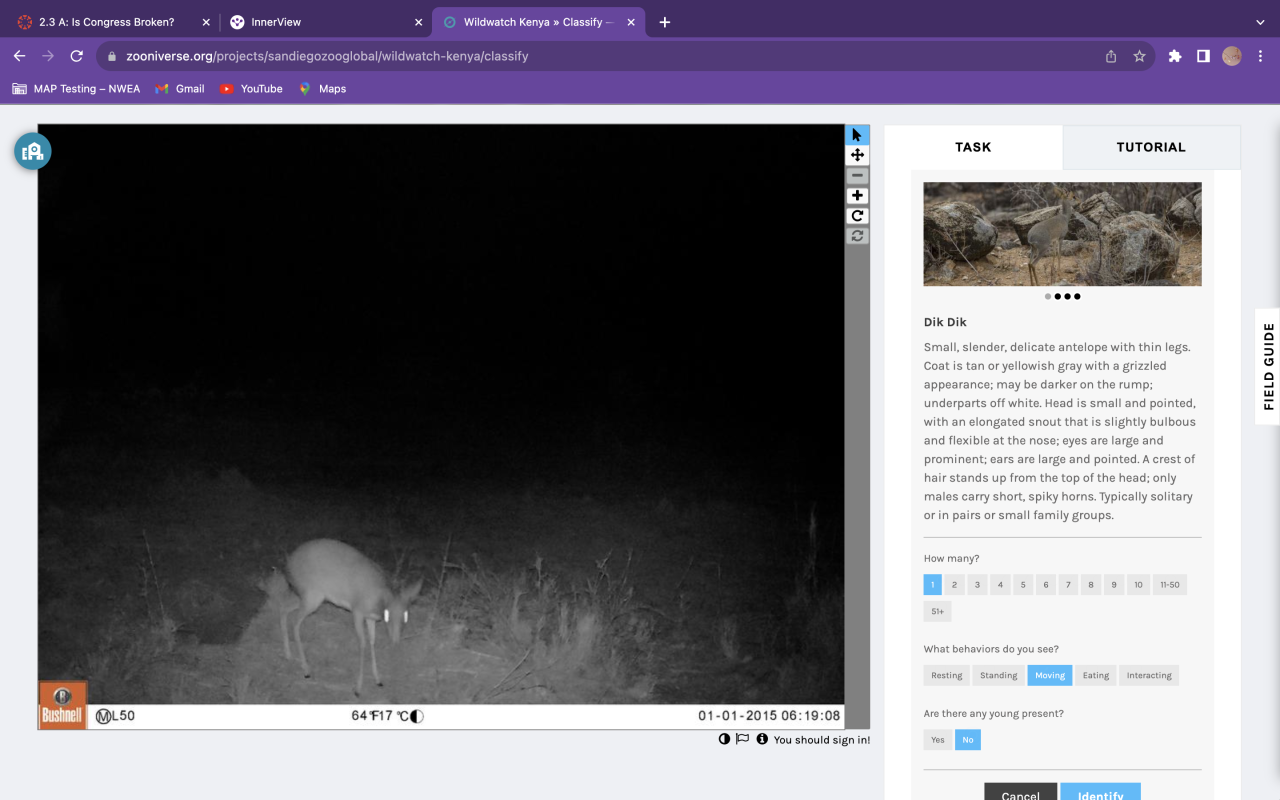1280x800 pixels.
Task: Select count 5 for how many
Action: [x=1022, y=585]
